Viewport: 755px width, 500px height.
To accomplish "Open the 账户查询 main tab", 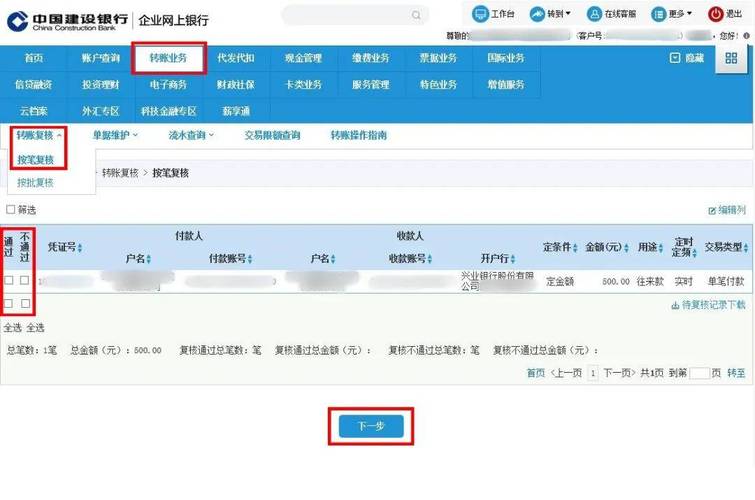I will [101, 58].
